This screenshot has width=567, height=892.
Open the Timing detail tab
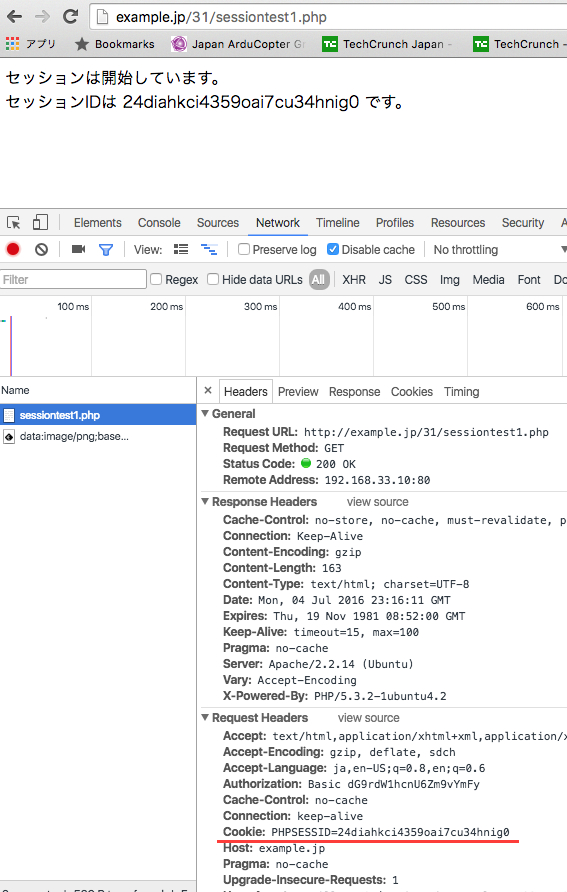coord(462,391)
